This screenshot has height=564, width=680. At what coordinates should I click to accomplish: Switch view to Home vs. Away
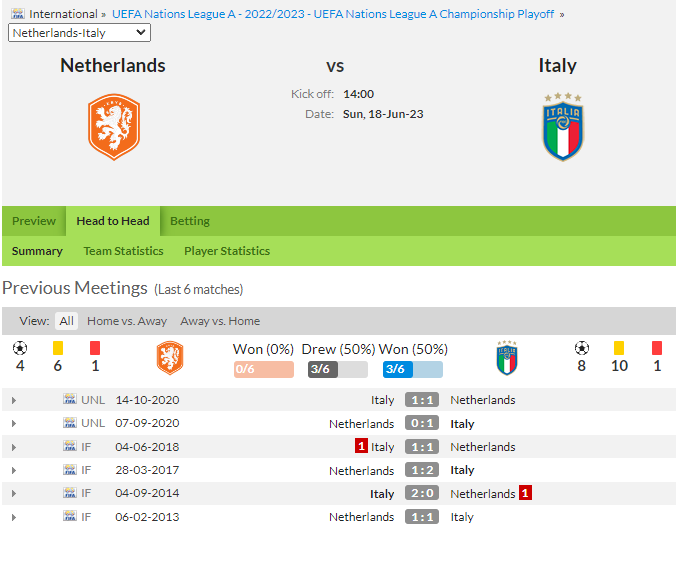tap(127, 321)
